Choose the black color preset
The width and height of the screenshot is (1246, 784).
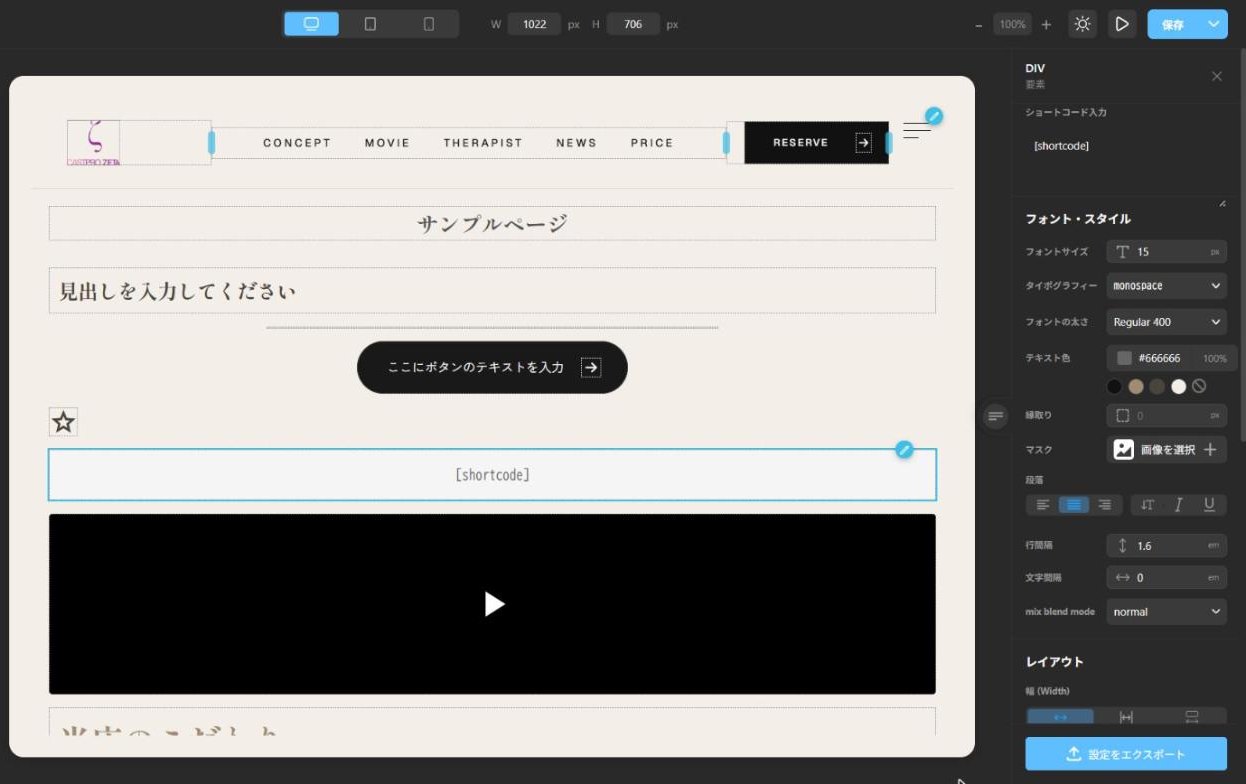(x=1114, y=386)
